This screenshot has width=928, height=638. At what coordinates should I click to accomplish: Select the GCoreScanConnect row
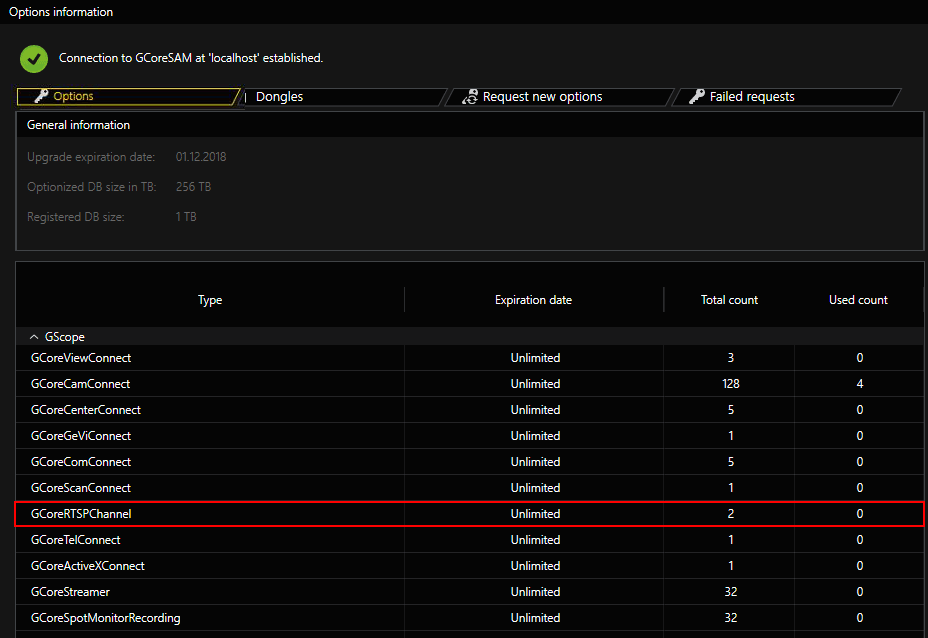tap(469, 488)
